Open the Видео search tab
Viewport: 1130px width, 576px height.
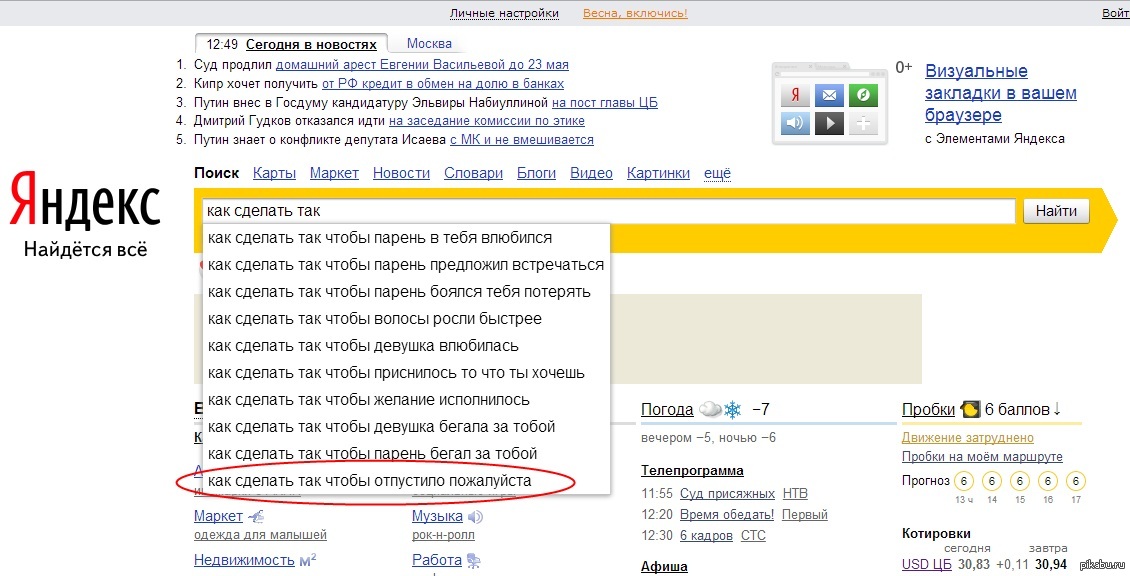(591, 173)
